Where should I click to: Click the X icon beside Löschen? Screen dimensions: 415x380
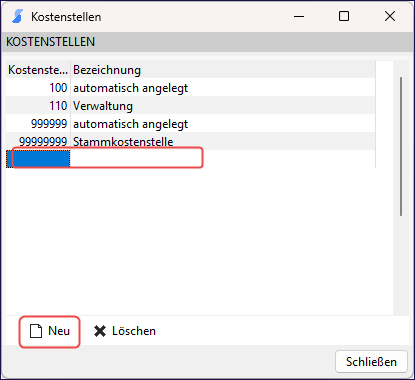(x=100, y=331)
